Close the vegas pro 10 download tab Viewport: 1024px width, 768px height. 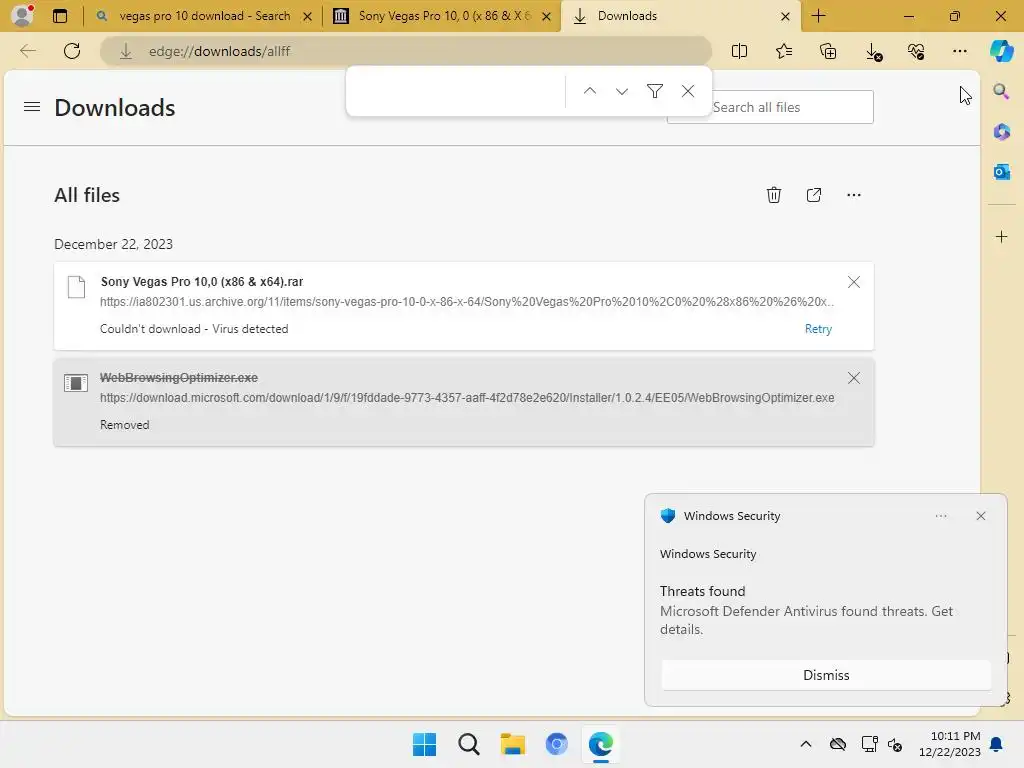pyautogui.click(x=307, y=16)
